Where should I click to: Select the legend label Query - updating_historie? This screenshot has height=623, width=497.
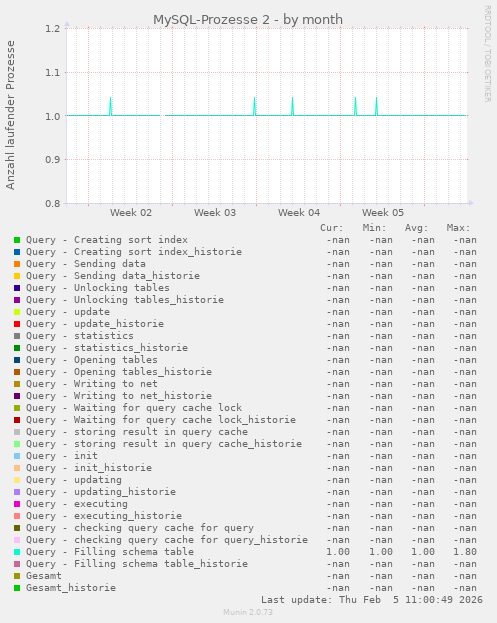[x=101, y=492]
